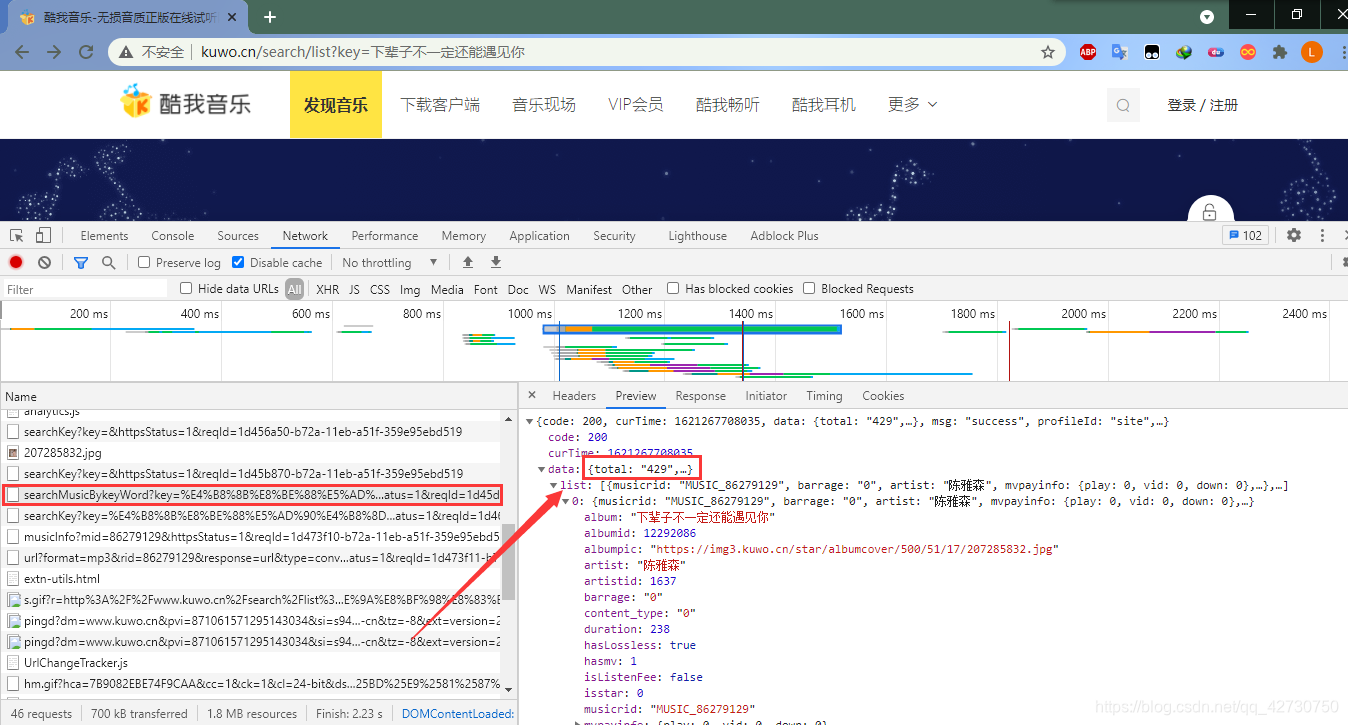Click the request list vertical scrollbar
The width and height of the screenshot is (1348, 725).
(x=509, y=562)
